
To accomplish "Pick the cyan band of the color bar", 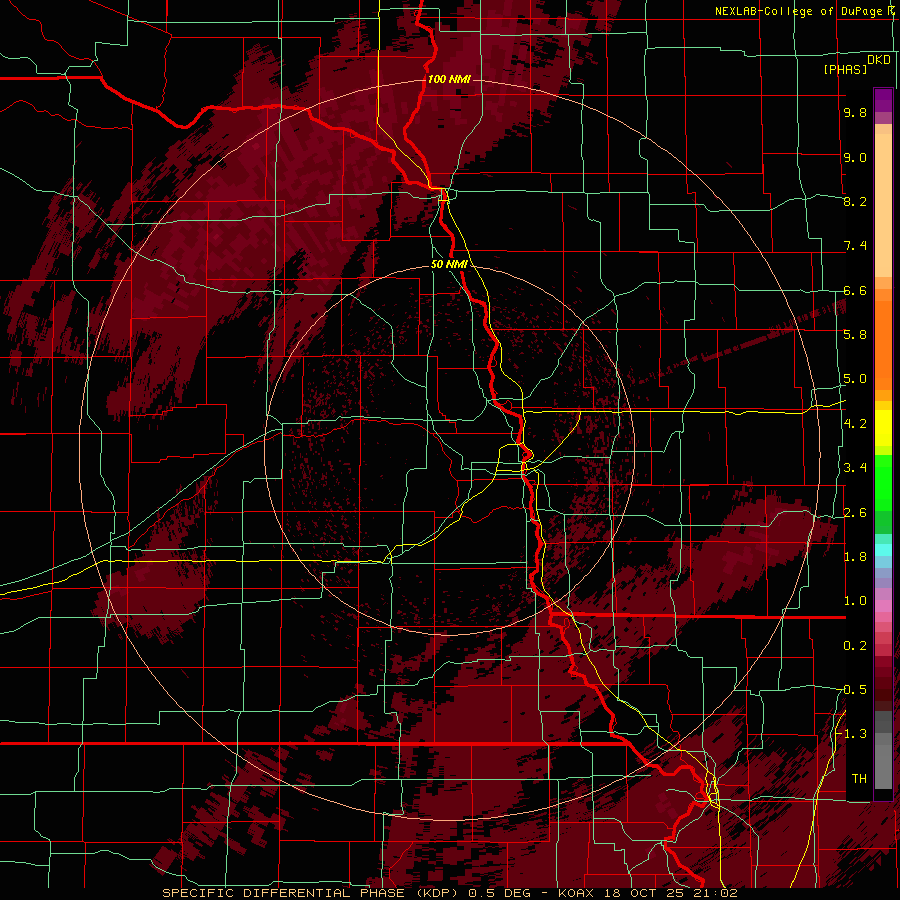I will coord(883,549).
